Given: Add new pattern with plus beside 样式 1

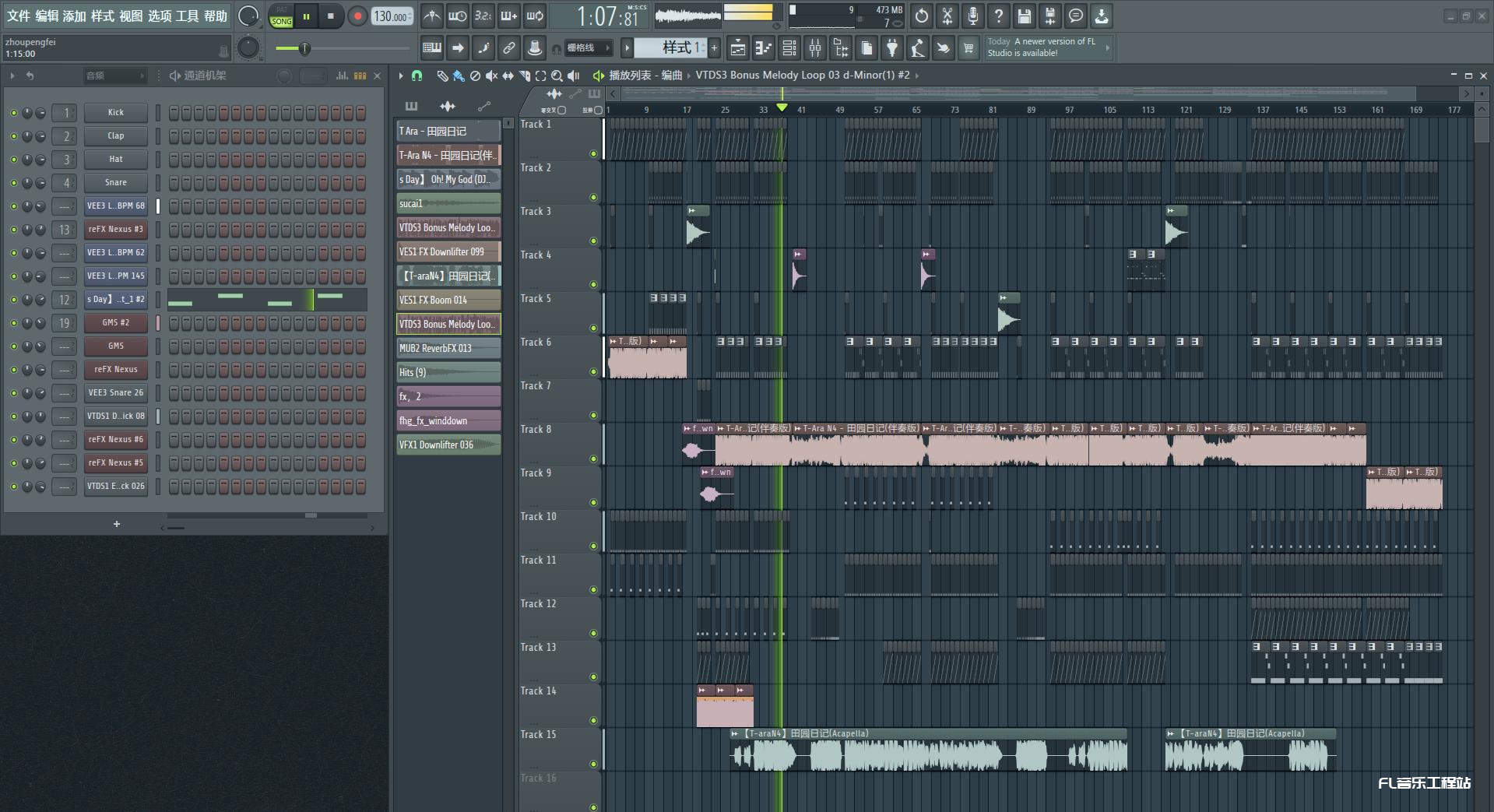Looking at the screenshot, I should point(714,48).
